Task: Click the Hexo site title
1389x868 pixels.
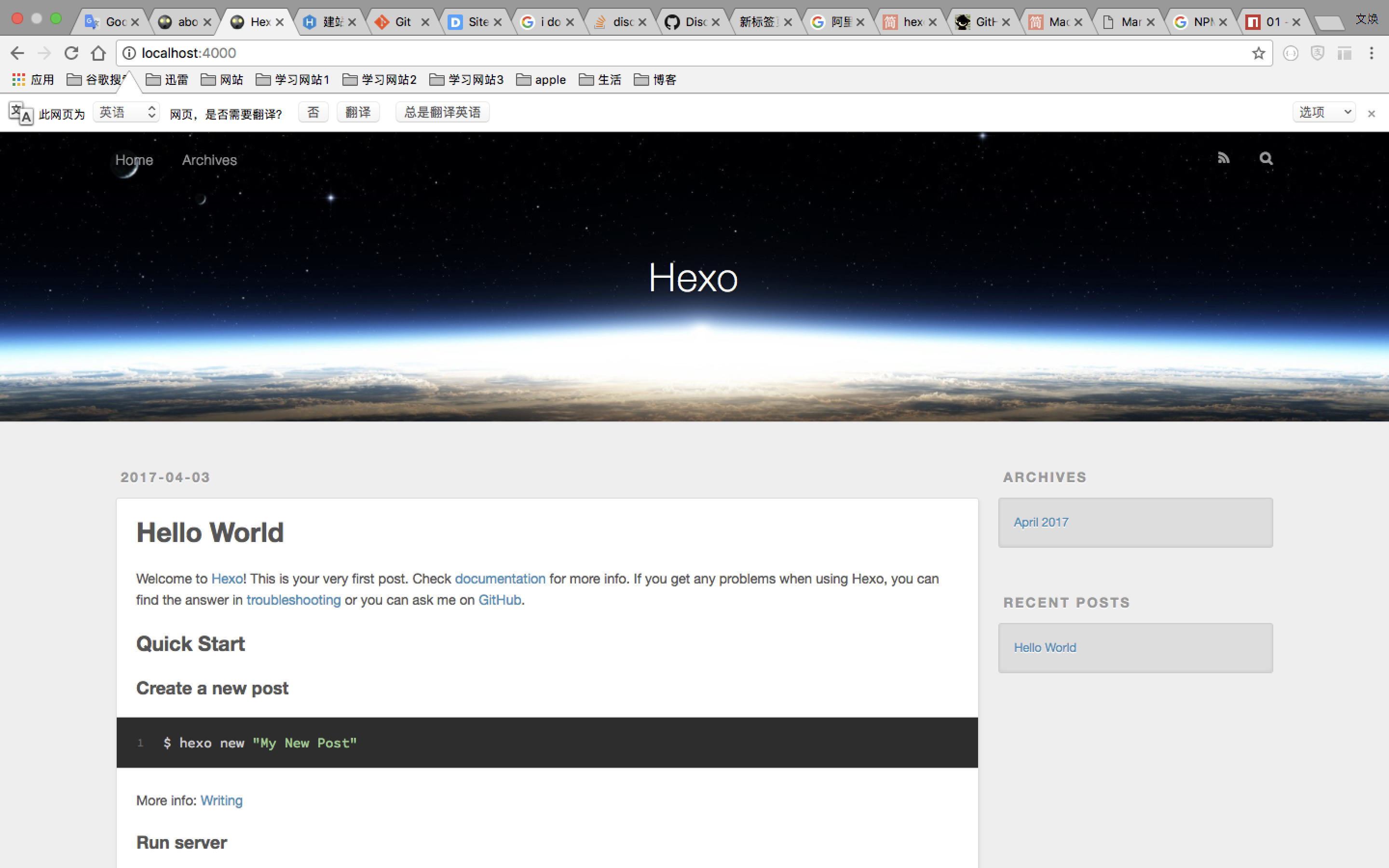Action: [693, 278]
